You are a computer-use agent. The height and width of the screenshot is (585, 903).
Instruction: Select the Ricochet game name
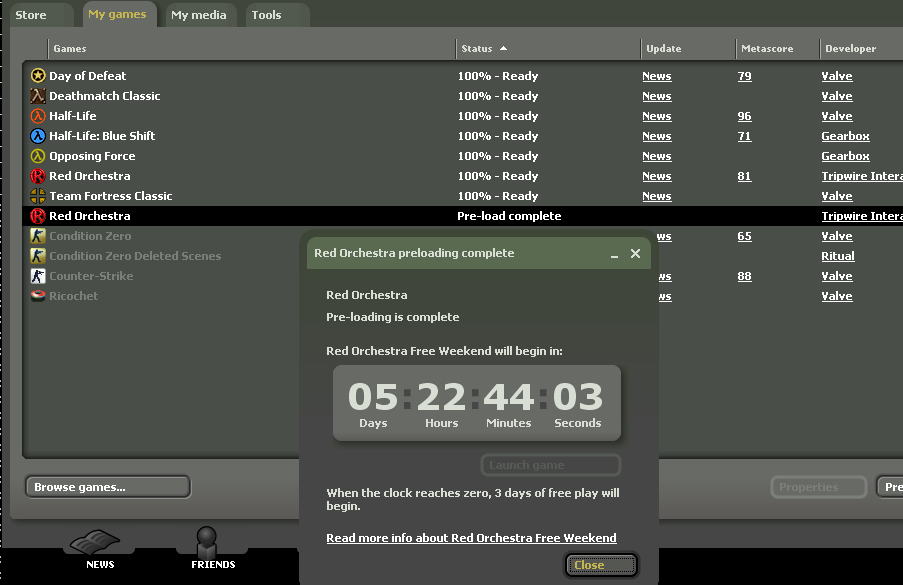click(x=74, y=296)
